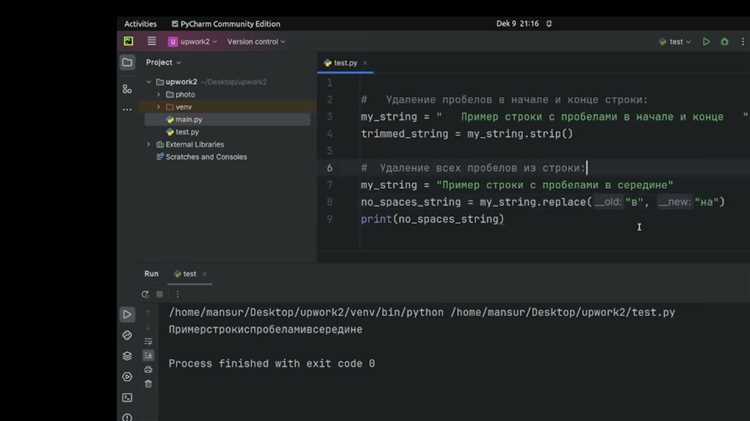Viewport: 750px width, 421px height.
Task: Jump up the stack trace arrow in Run panel
Action: 148,312
